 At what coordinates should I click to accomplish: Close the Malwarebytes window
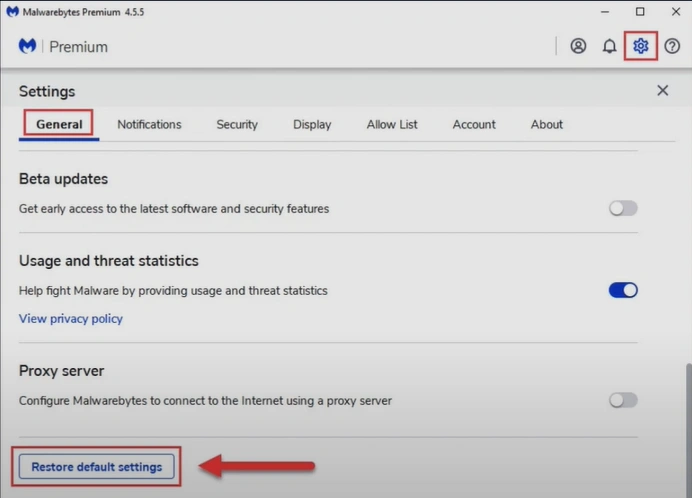tap(676, 12)
